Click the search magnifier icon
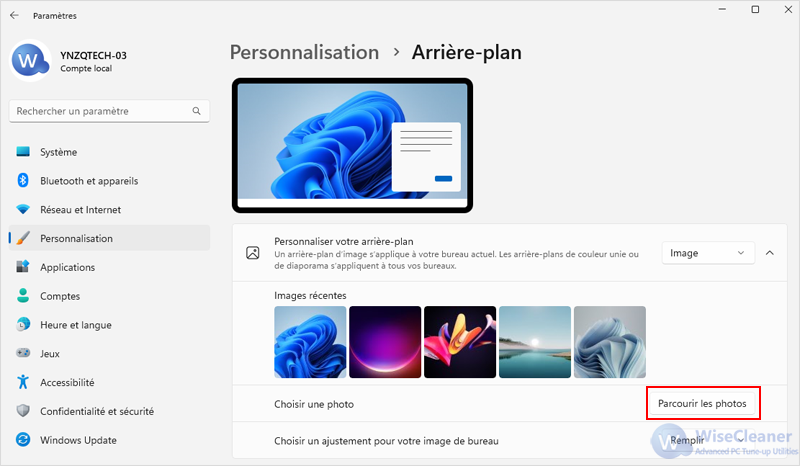This screenshot has height=466, width=800. pos(196,111)
